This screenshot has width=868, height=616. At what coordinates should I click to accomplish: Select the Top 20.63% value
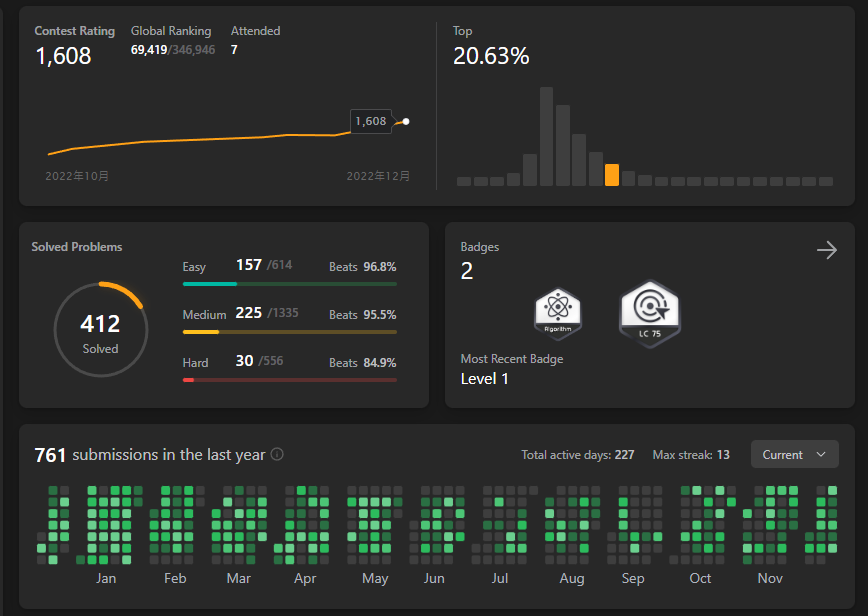(x=491, y=56)
